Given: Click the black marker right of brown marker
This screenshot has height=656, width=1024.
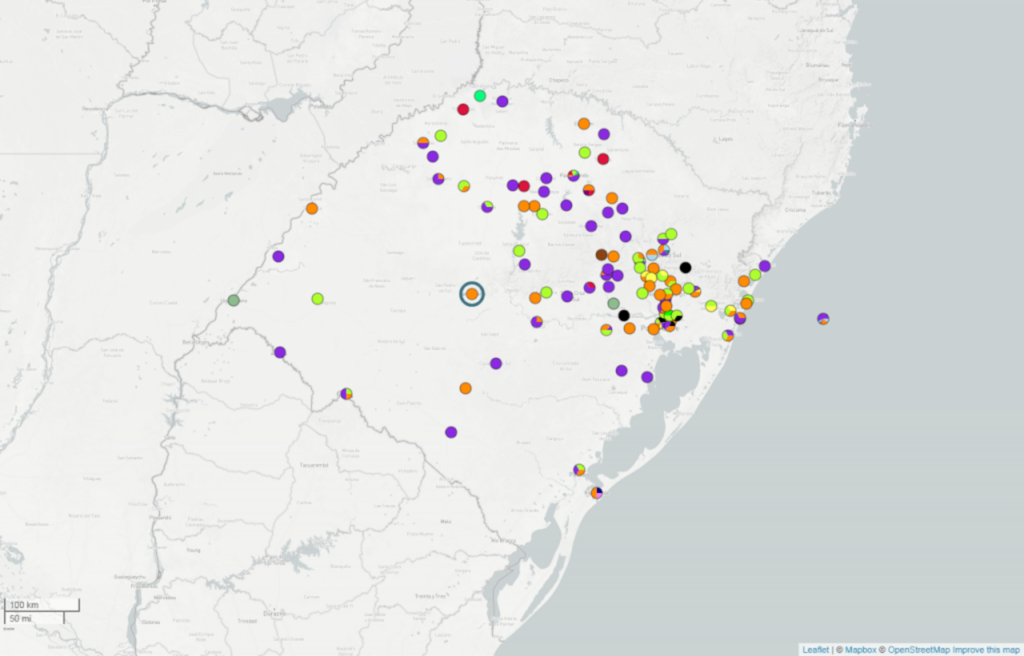Looking at the screenshot, I should tap(685, 267).
